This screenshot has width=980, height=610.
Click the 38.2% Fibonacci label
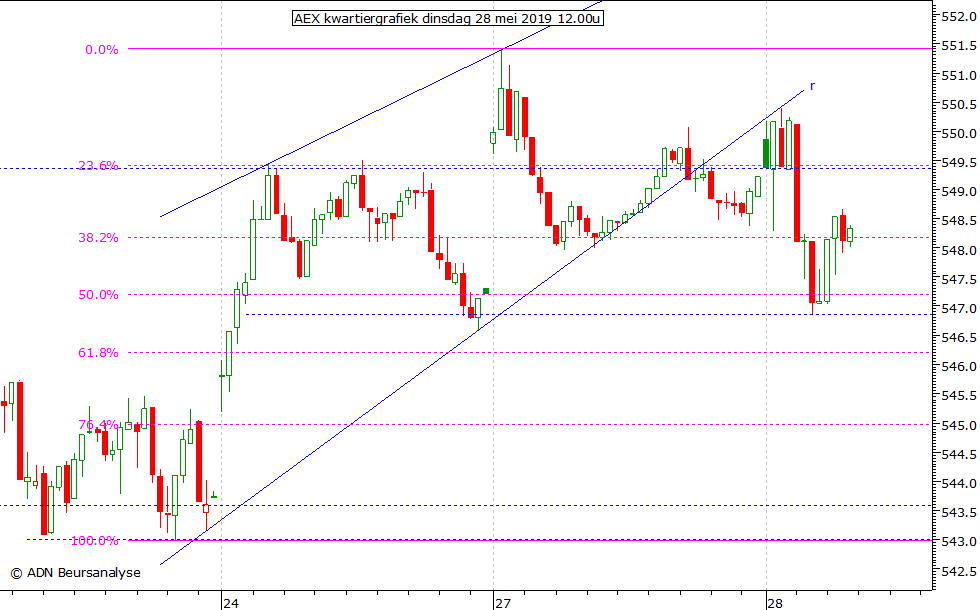tap(98, 238)
